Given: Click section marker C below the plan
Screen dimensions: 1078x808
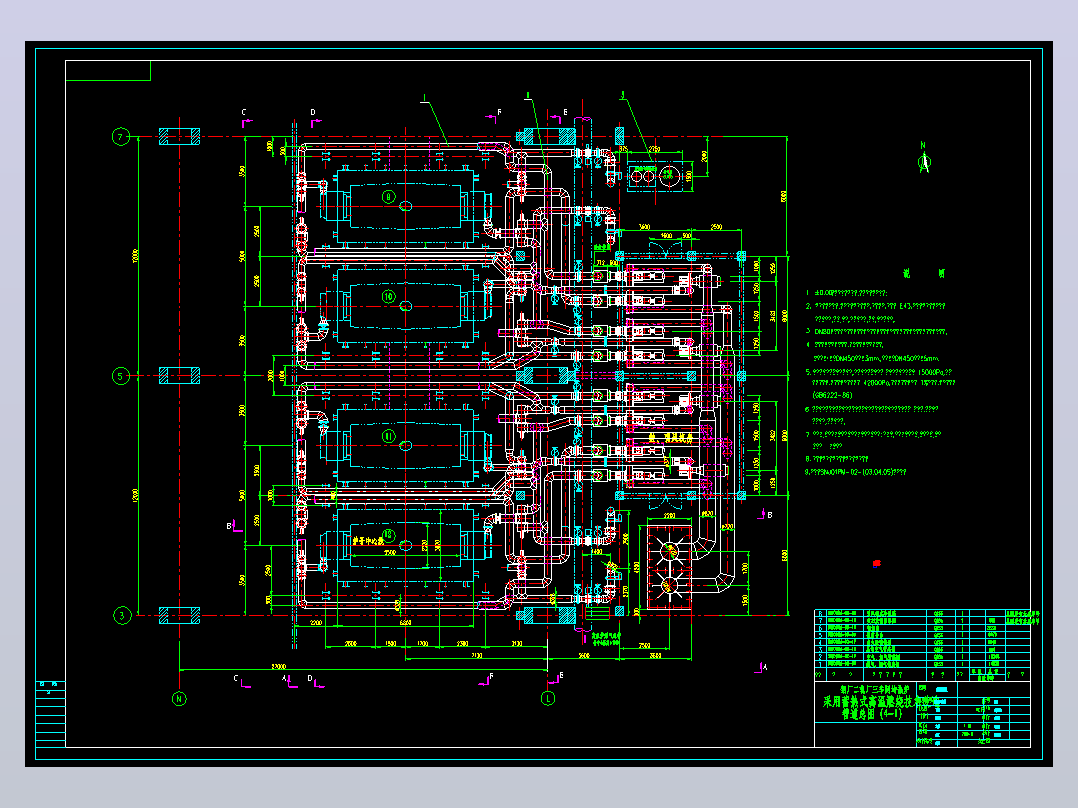Looking at the screenshot, I should coord(241,681).
